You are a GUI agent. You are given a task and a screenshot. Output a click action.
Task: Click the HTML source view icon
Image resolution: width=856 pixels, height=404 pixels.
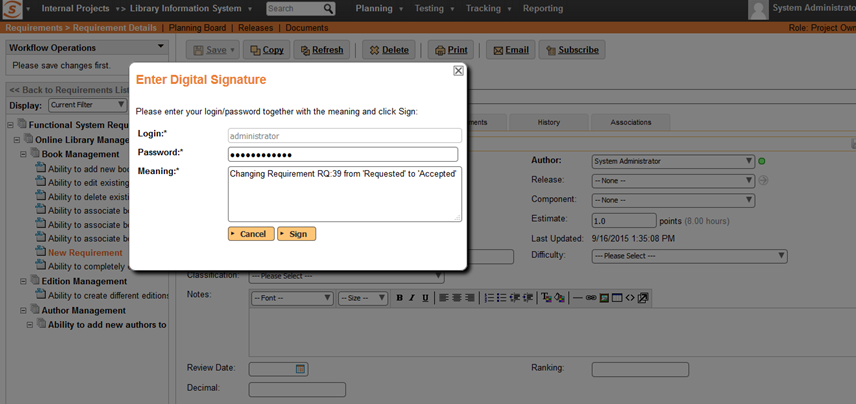coord(630,298)
